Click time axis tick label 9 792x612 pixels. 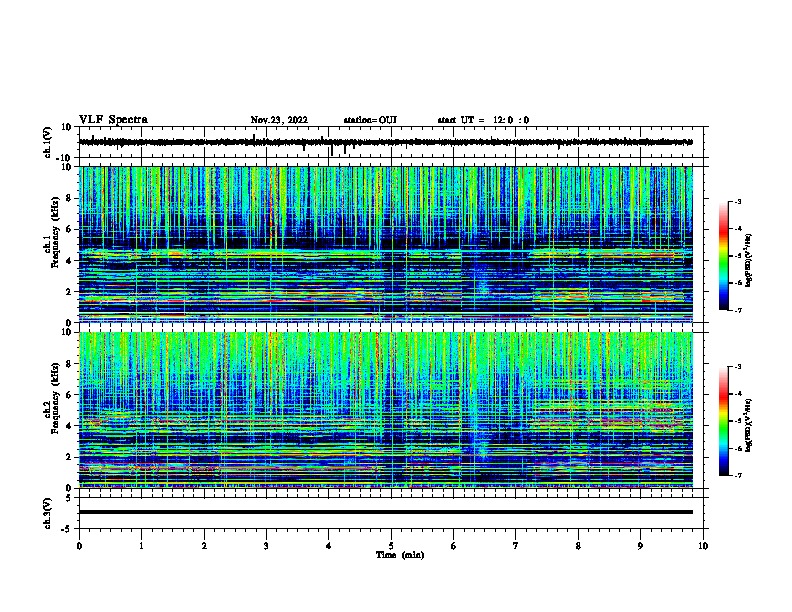coord(640,546)
